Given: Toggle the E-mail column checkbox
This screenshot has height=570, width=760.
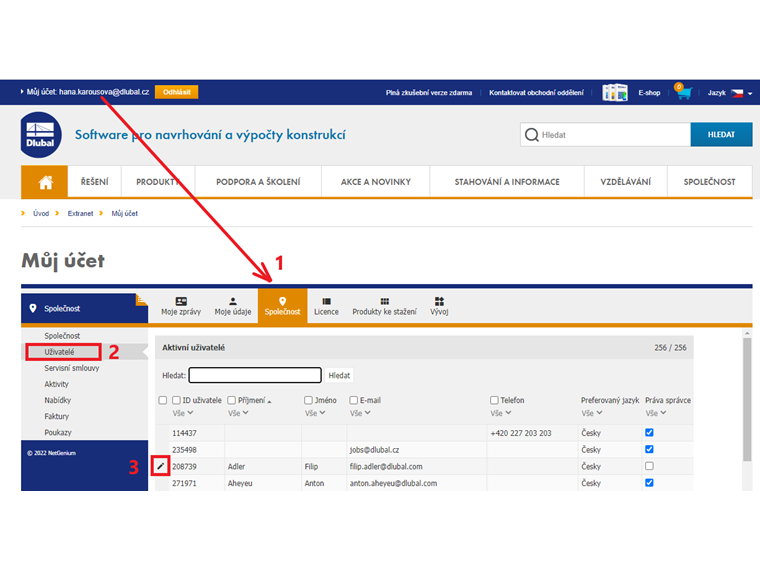Looking at the screenshot, I should pos(354,400).
